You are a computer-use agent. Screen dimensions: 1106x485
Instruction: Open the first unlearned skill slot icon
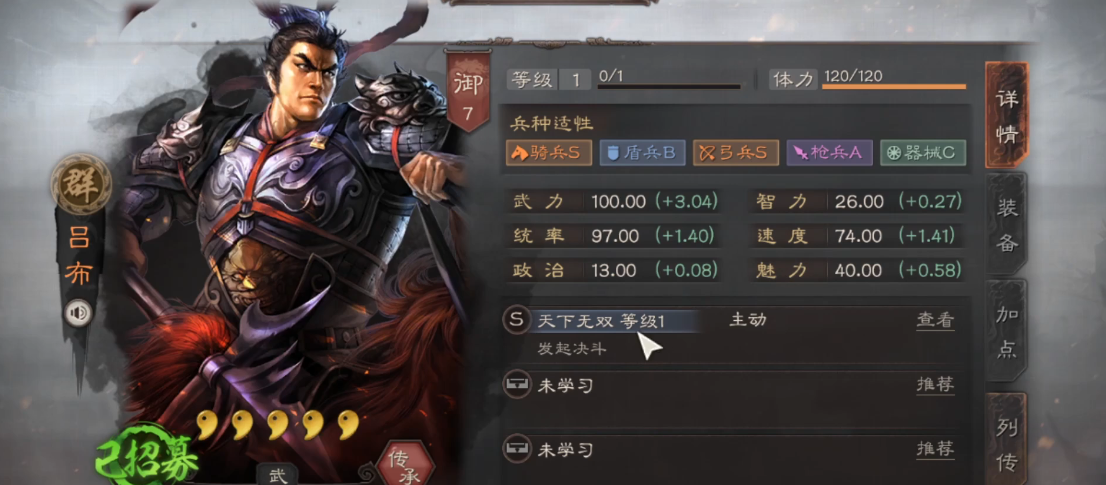(516, 385)
